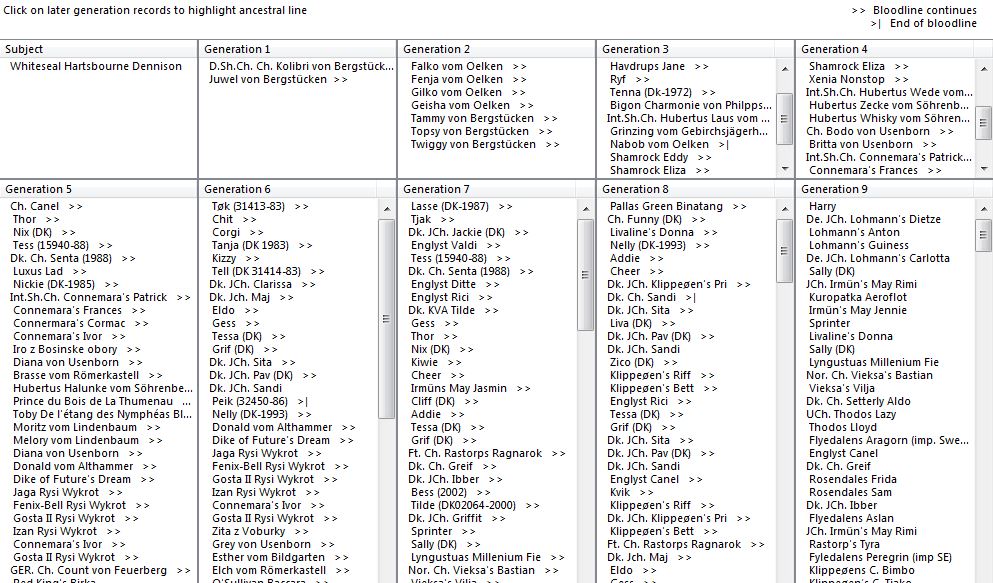Click the Generation 9 scrollbar thumb
993x583 pixels.
(x=984, y=235)
